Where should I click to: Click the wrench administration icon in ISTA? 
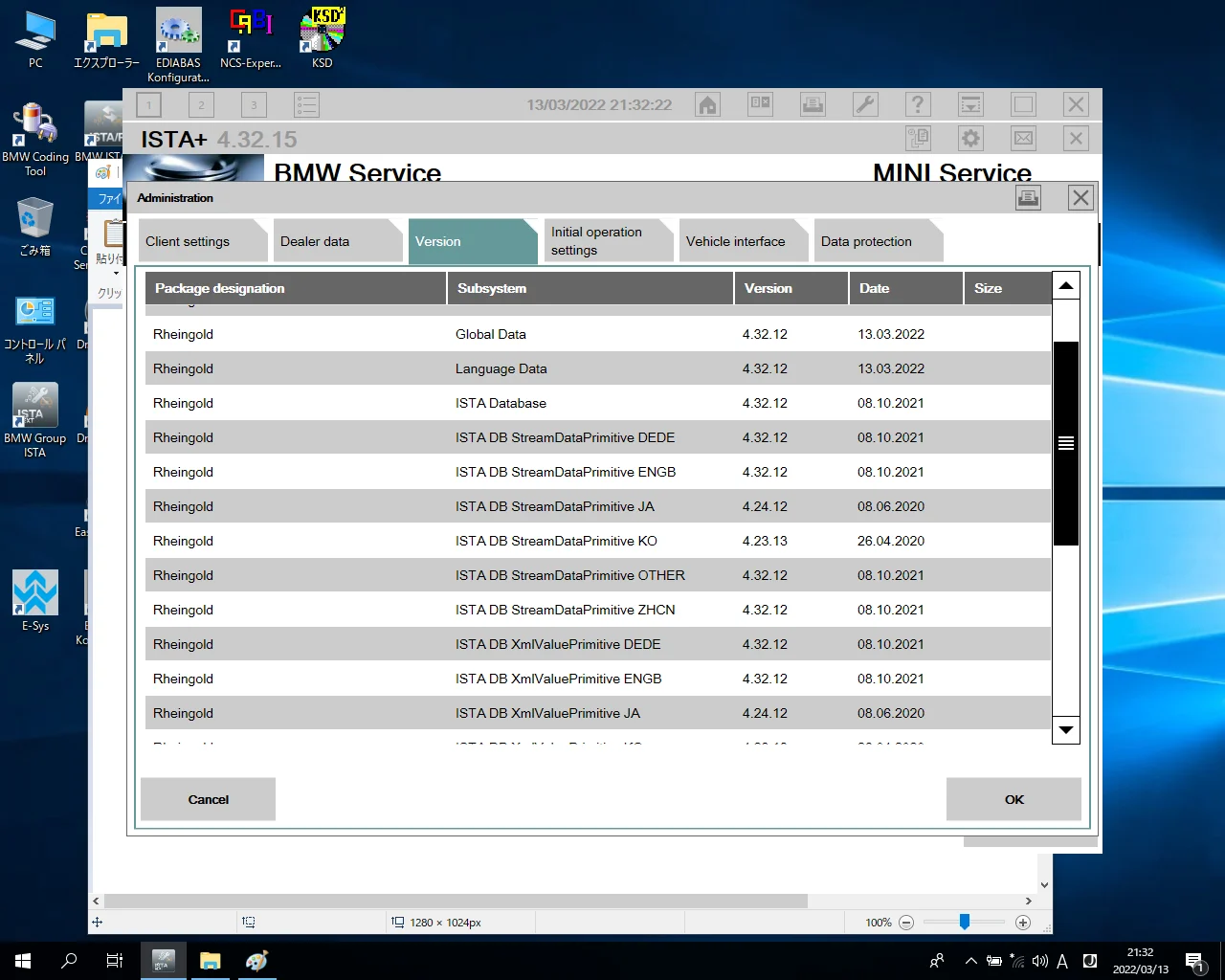click(865, 104)
